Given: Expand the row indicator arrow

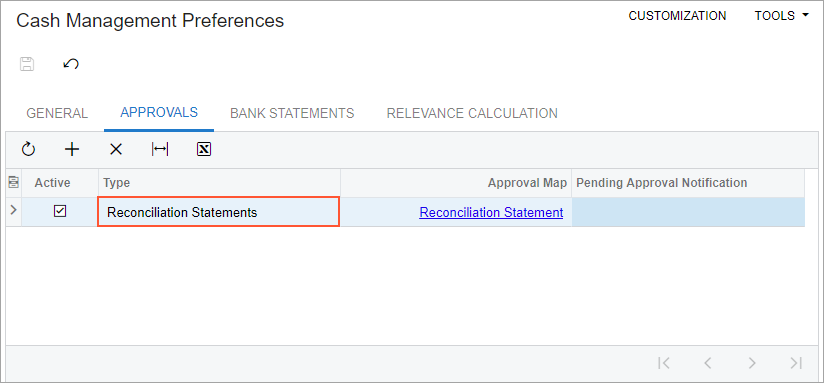Looking at the screenshot, I should (14, 210).
